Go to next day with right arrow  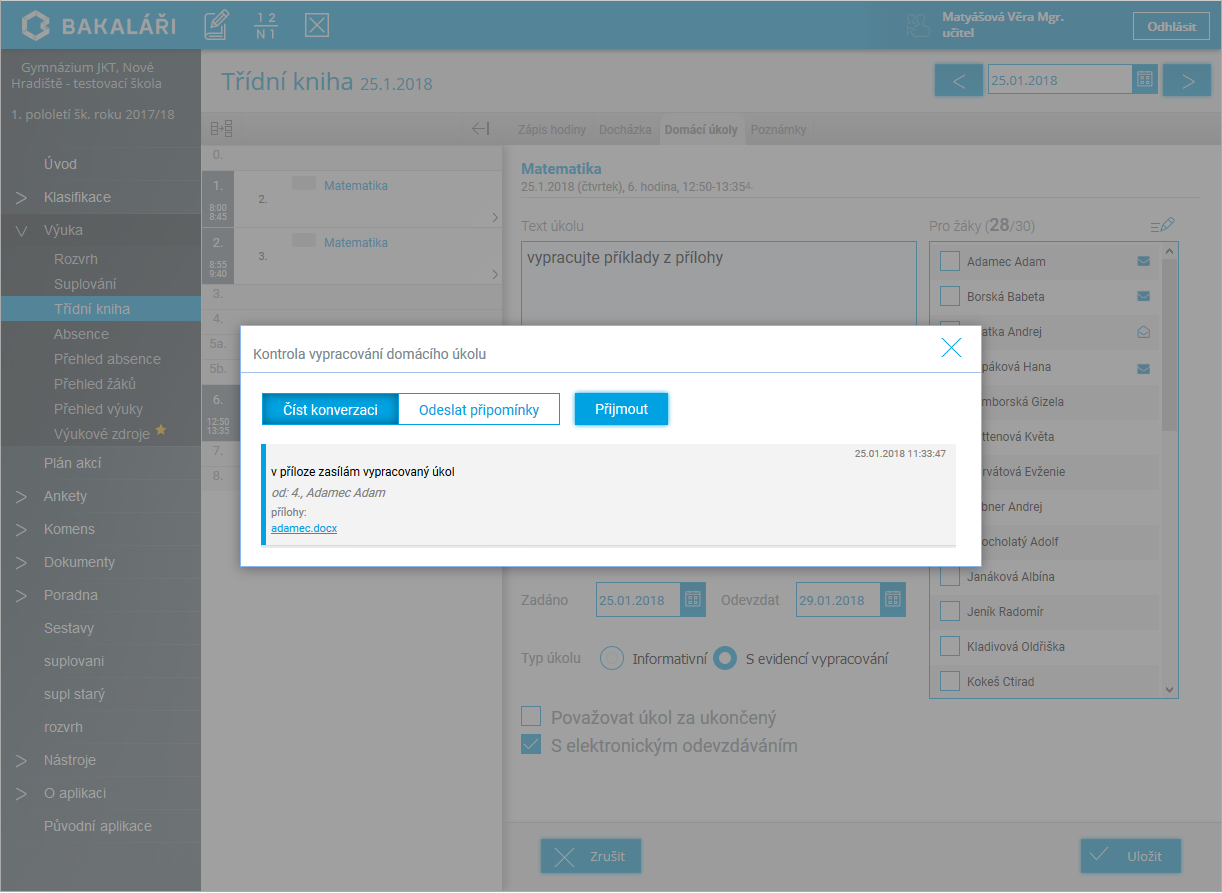pos(1187,81)
